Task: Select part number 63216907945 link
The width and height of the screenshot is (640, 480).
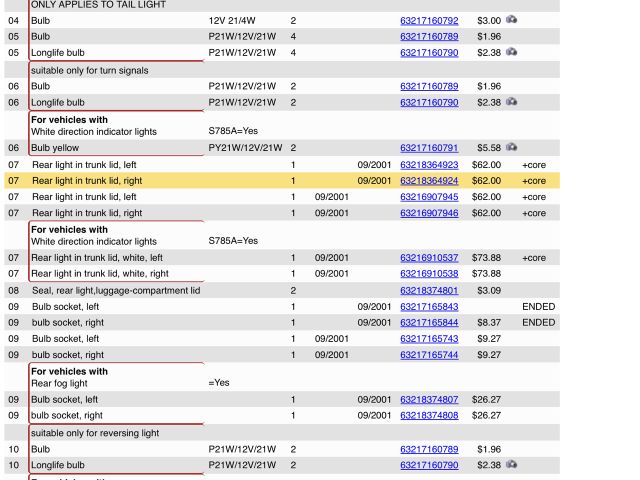Action: tap(429, 197)
